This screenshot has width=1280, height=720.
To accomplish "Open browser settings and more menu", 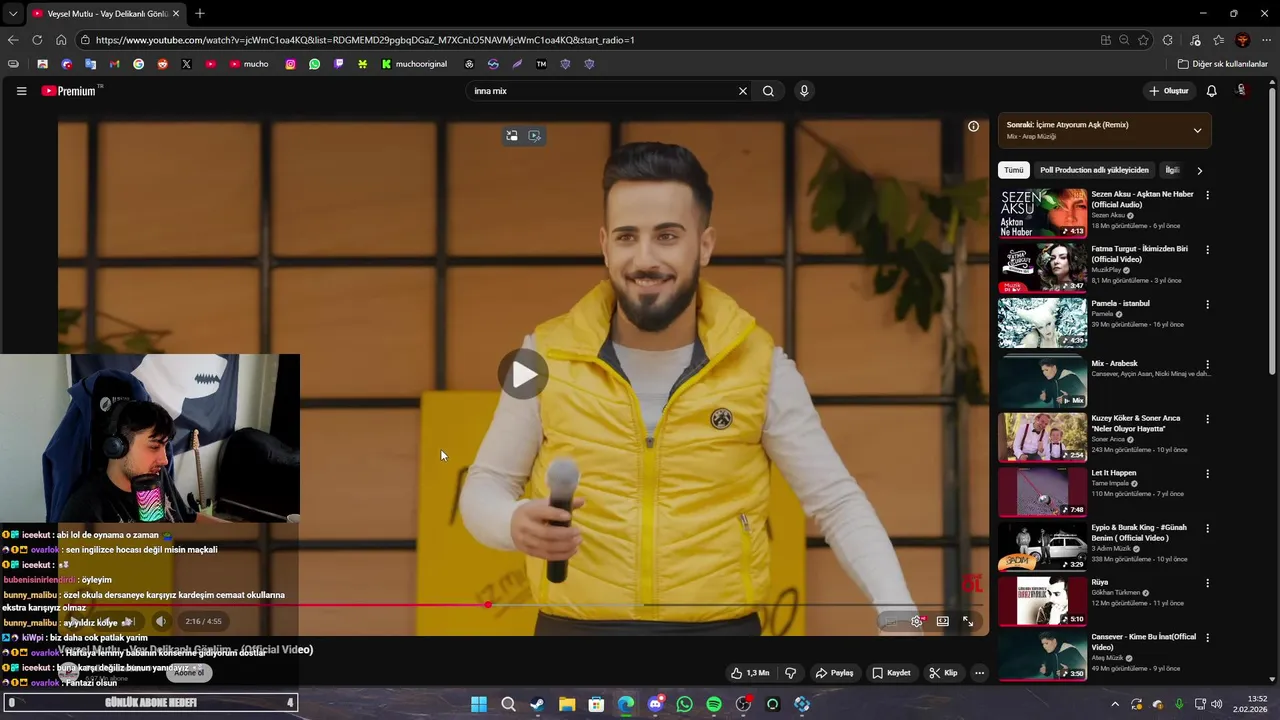I will point(1265,40).
